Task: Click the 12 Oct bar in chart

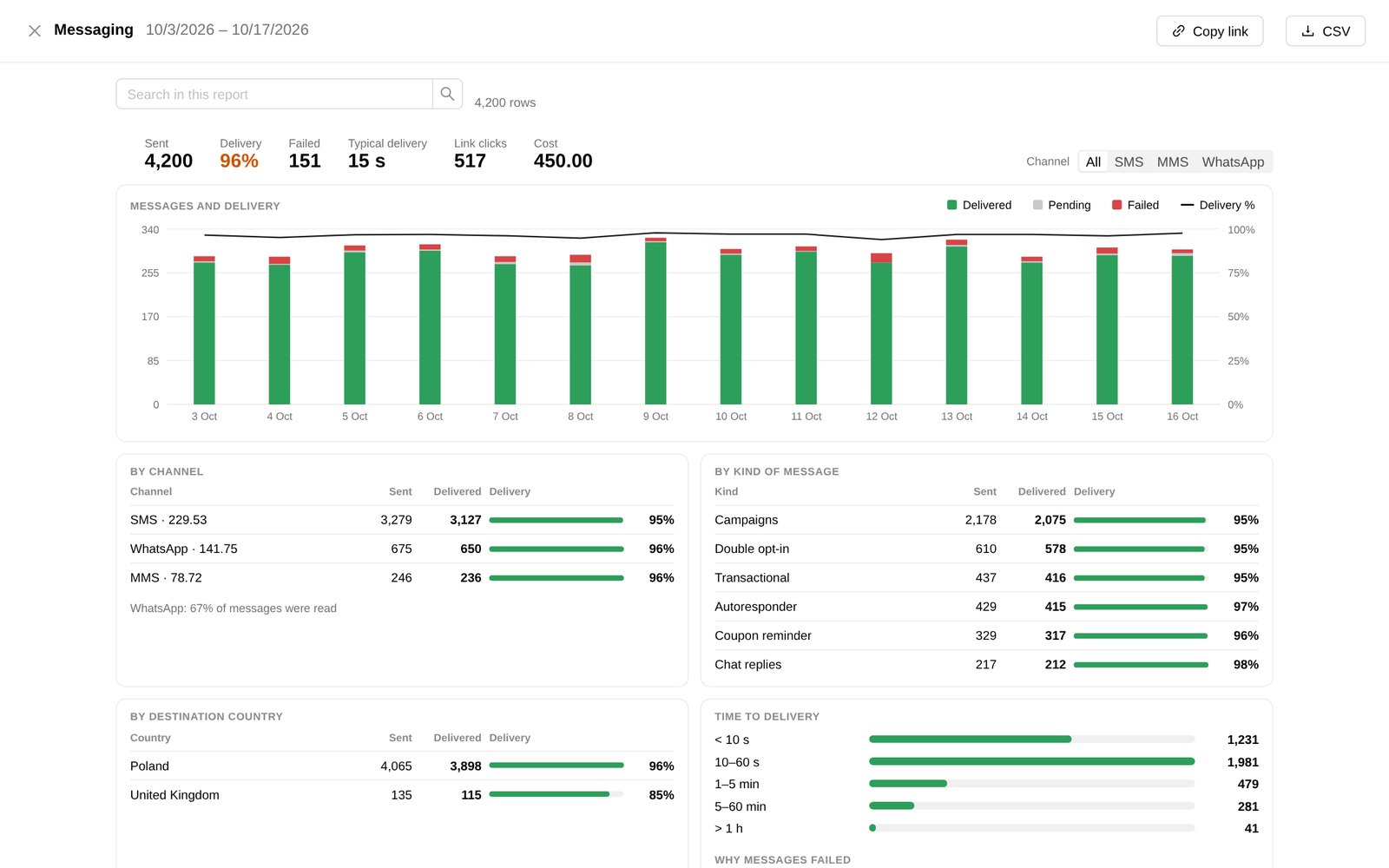Action: [881, 329]
